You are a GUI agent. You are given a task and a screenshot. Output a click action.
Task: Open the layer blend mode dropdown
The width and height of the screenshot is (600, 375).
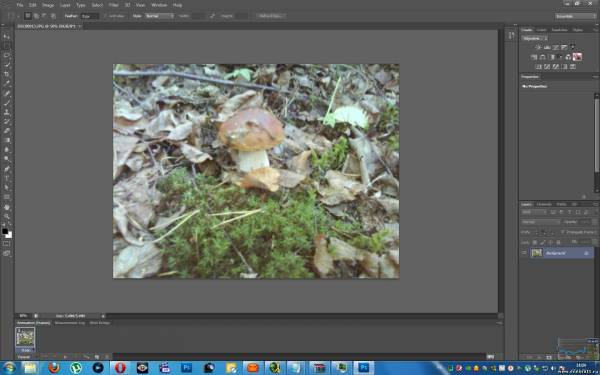tap(540, 222)
